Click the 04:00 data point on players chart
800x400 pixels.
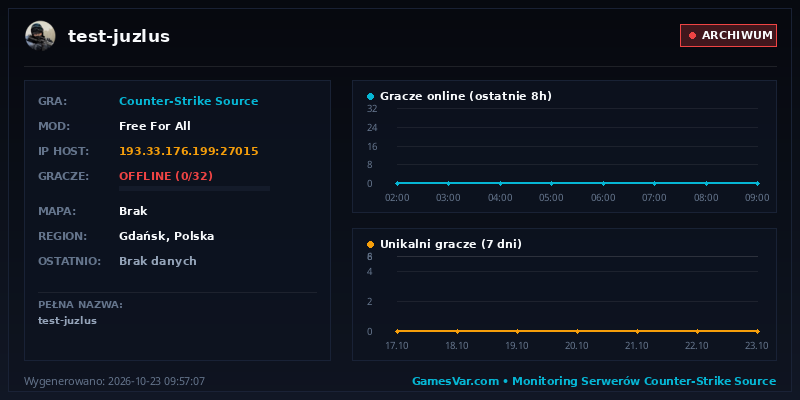coord(500,183)
